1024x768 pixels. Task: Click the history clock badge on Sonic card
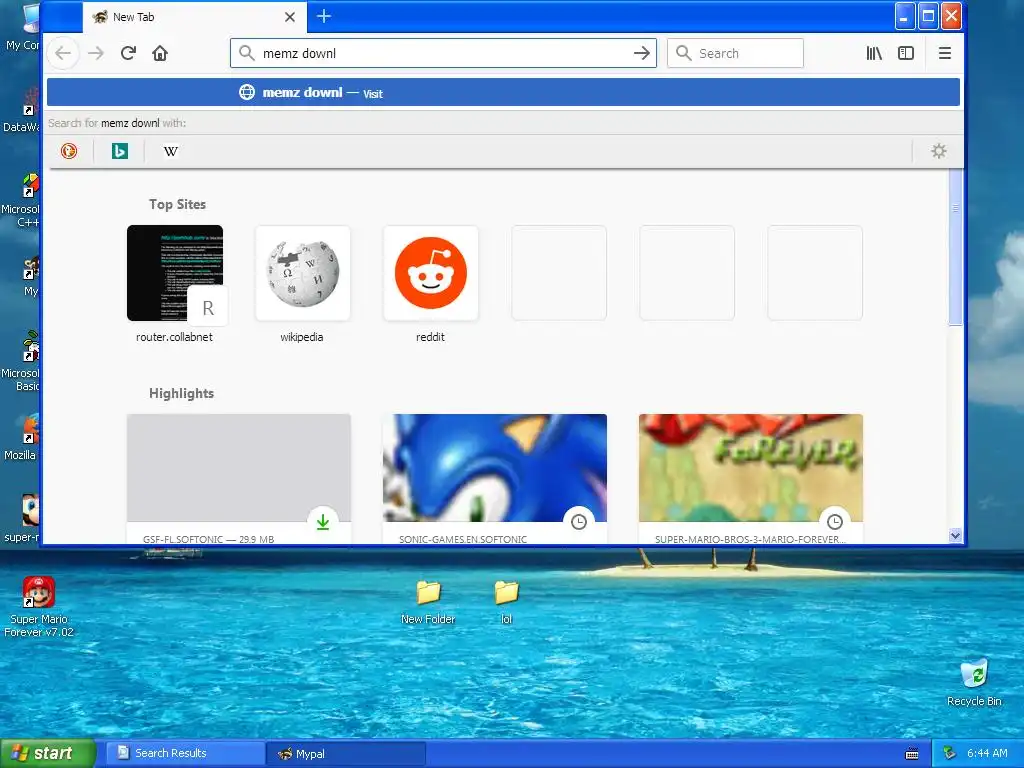coord(579,522)
